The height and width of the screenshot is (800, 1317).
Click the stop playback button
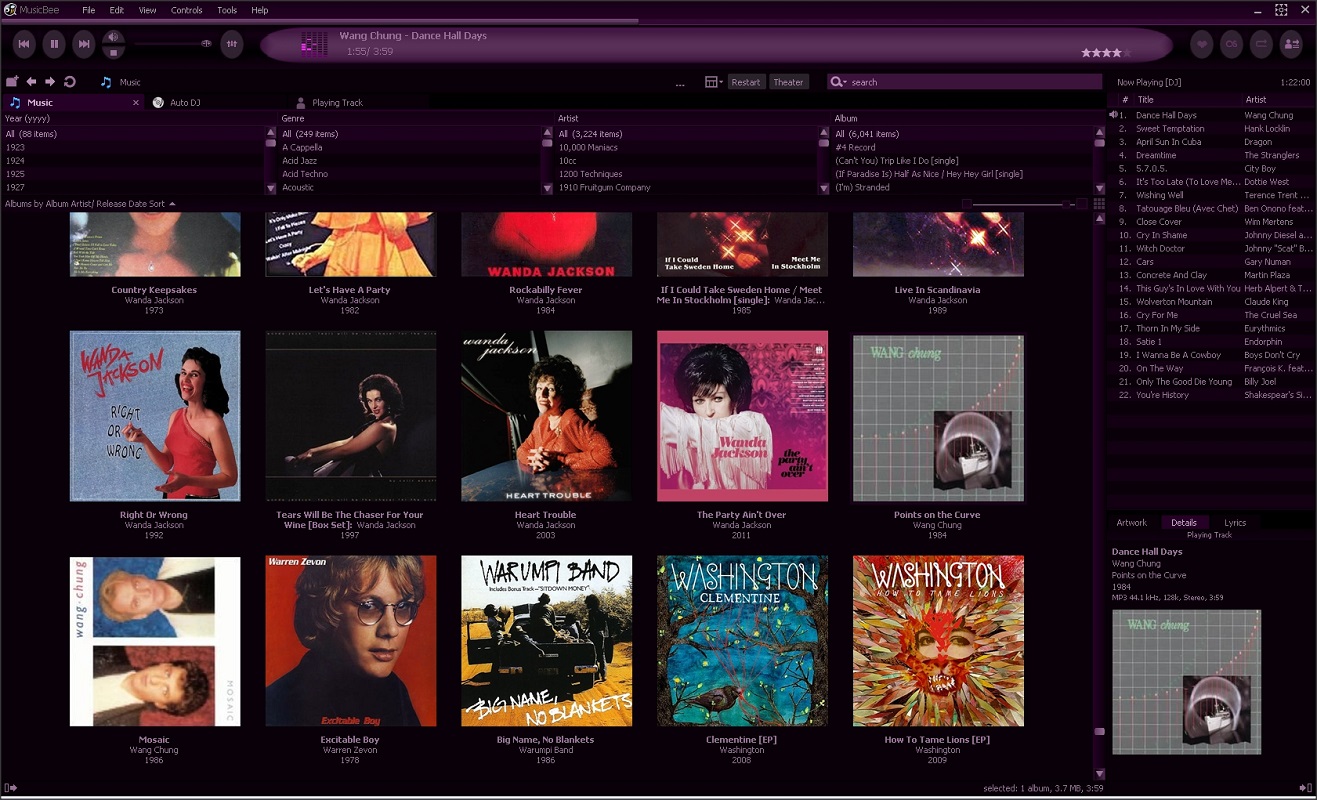point(114,52)
